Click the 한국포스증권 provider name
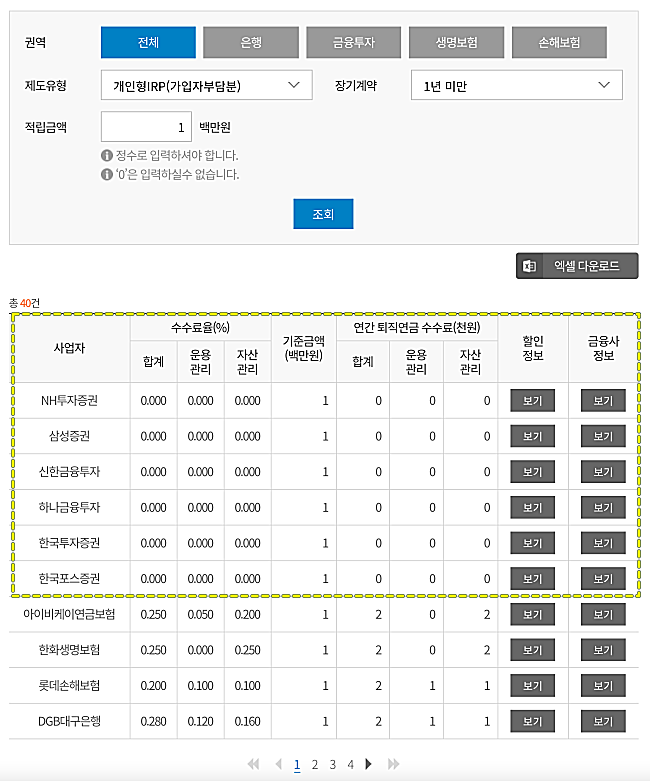 69,579
